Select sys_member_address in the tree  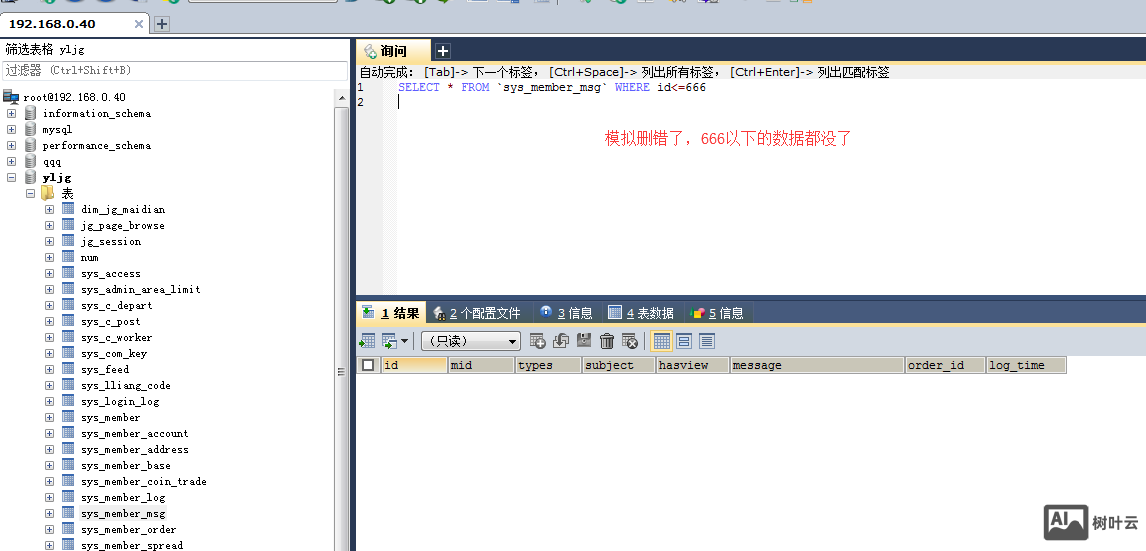(134, 449)
